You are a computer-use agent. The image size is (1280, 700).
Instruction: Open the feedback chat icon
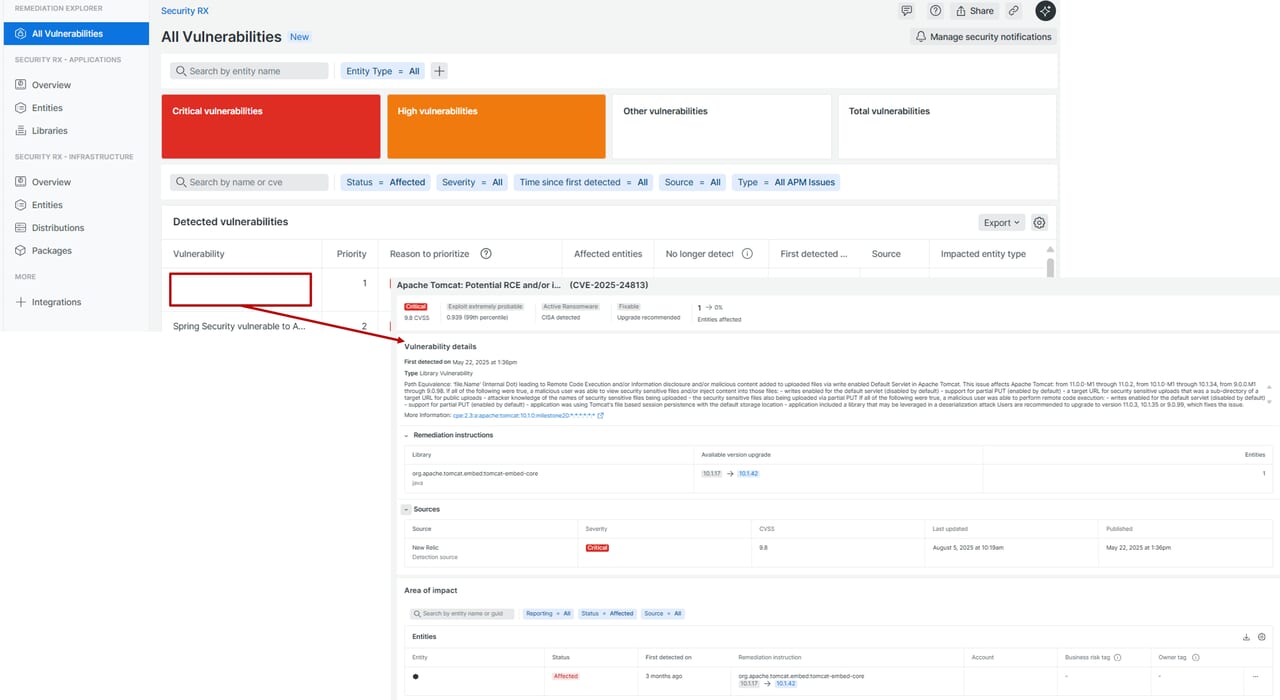(906, 11)
